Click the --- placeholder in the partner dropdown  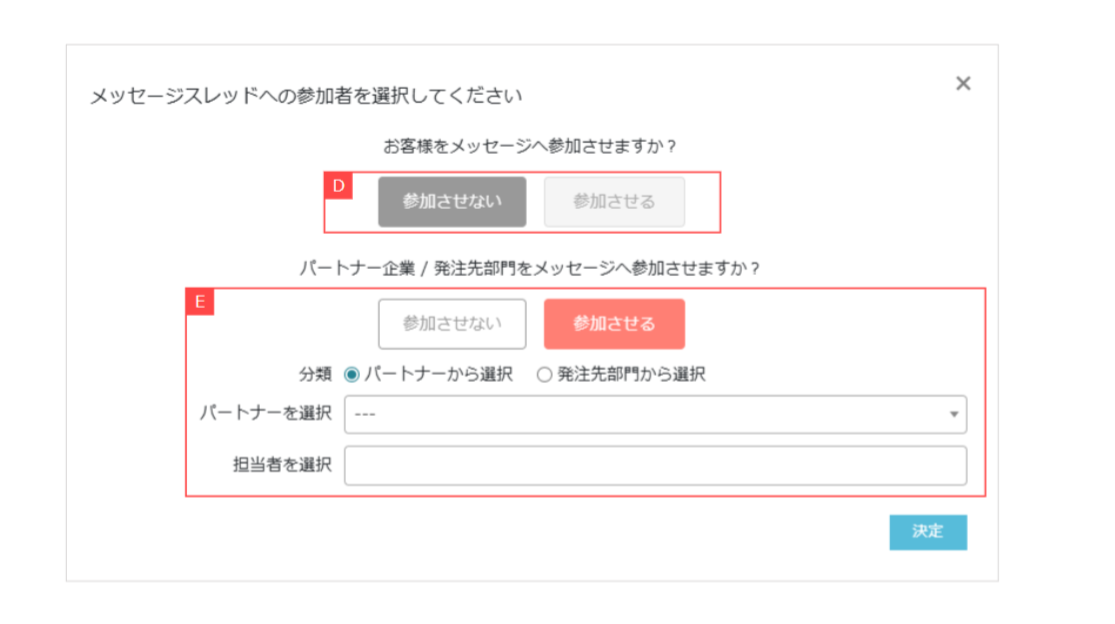[365, 415]
